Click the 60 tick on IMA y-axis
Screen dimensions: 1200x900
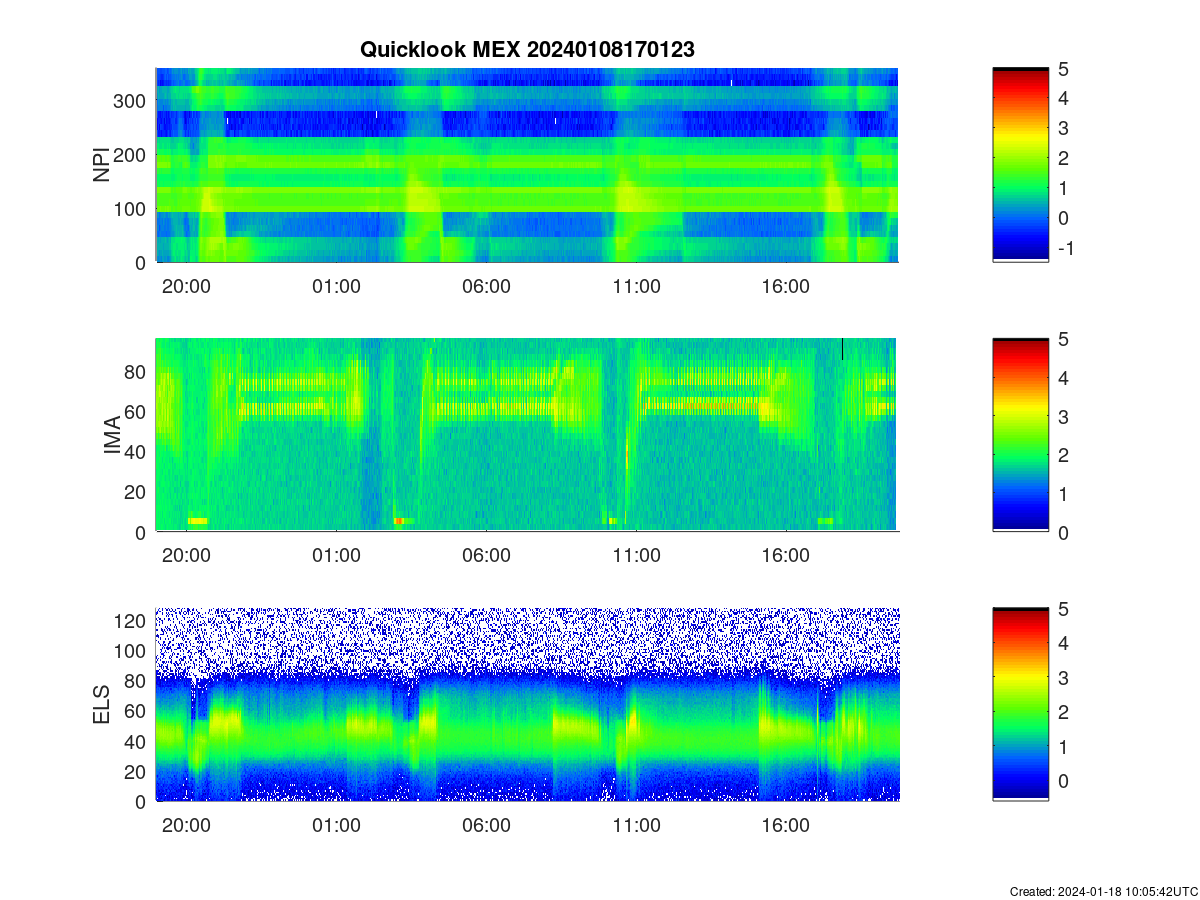136,411
